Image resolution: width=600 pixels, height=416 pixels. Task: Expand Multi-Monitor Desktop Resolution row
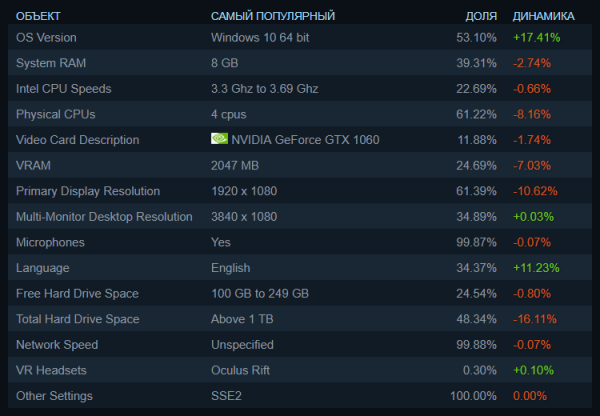[104, 216]
